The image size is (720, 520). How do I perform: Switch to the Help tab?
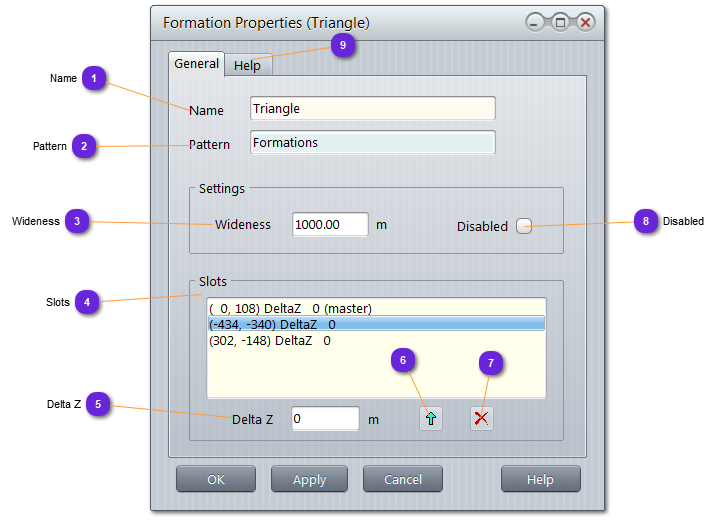click(x=247, y=65)
